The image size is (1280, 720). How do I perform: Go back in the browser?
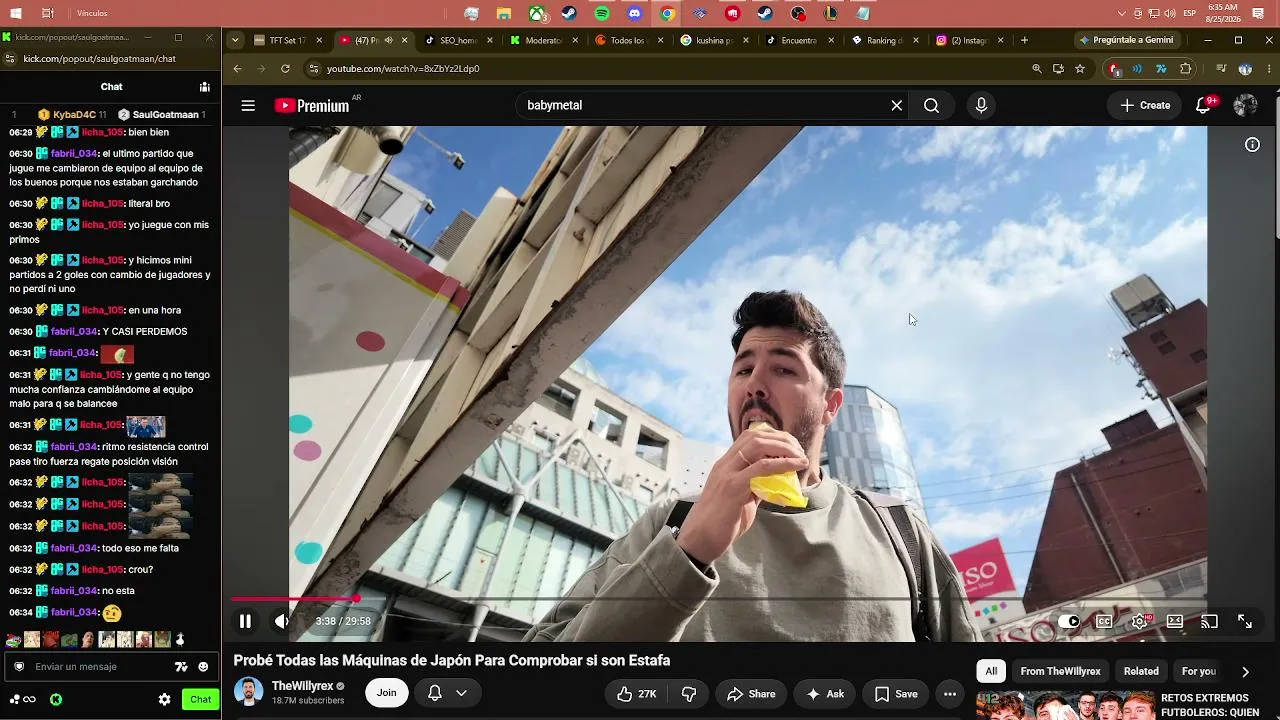click(x=237, y=69)
